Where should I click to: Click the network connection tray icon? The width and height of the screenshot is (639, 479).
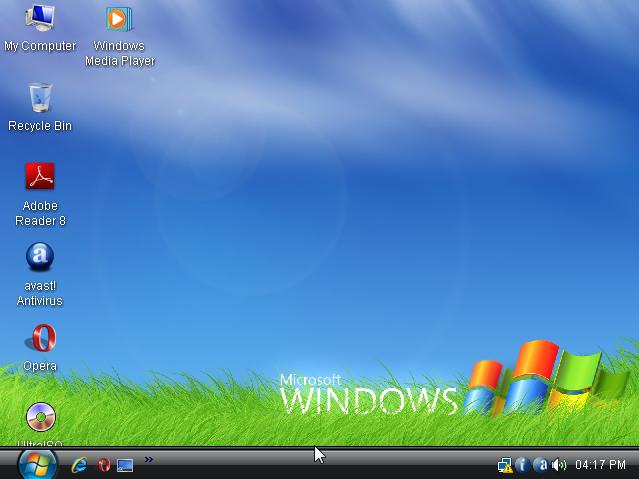point(505,465)
